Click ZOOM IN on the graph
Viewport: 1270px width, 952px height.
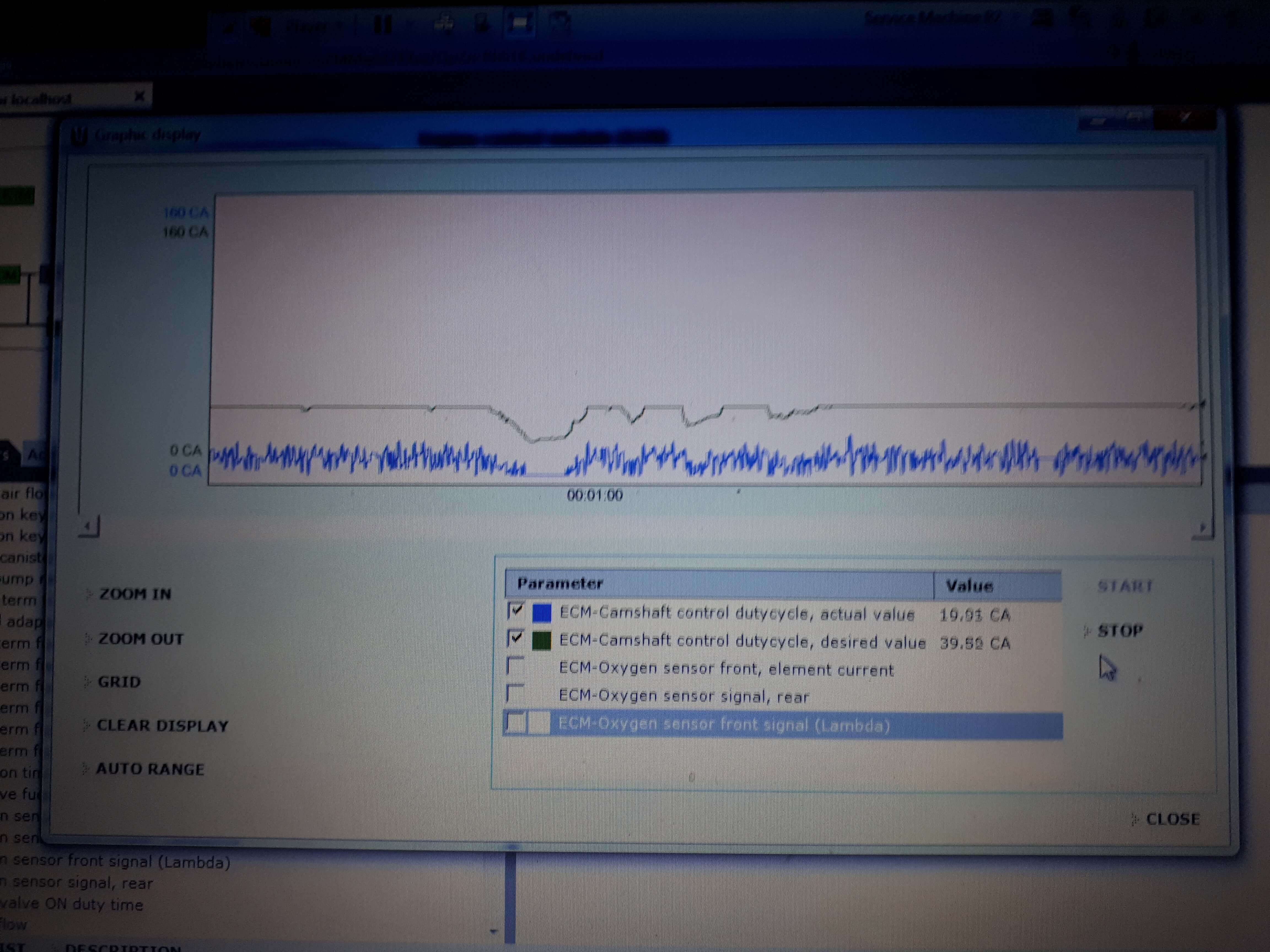point(135,594)
